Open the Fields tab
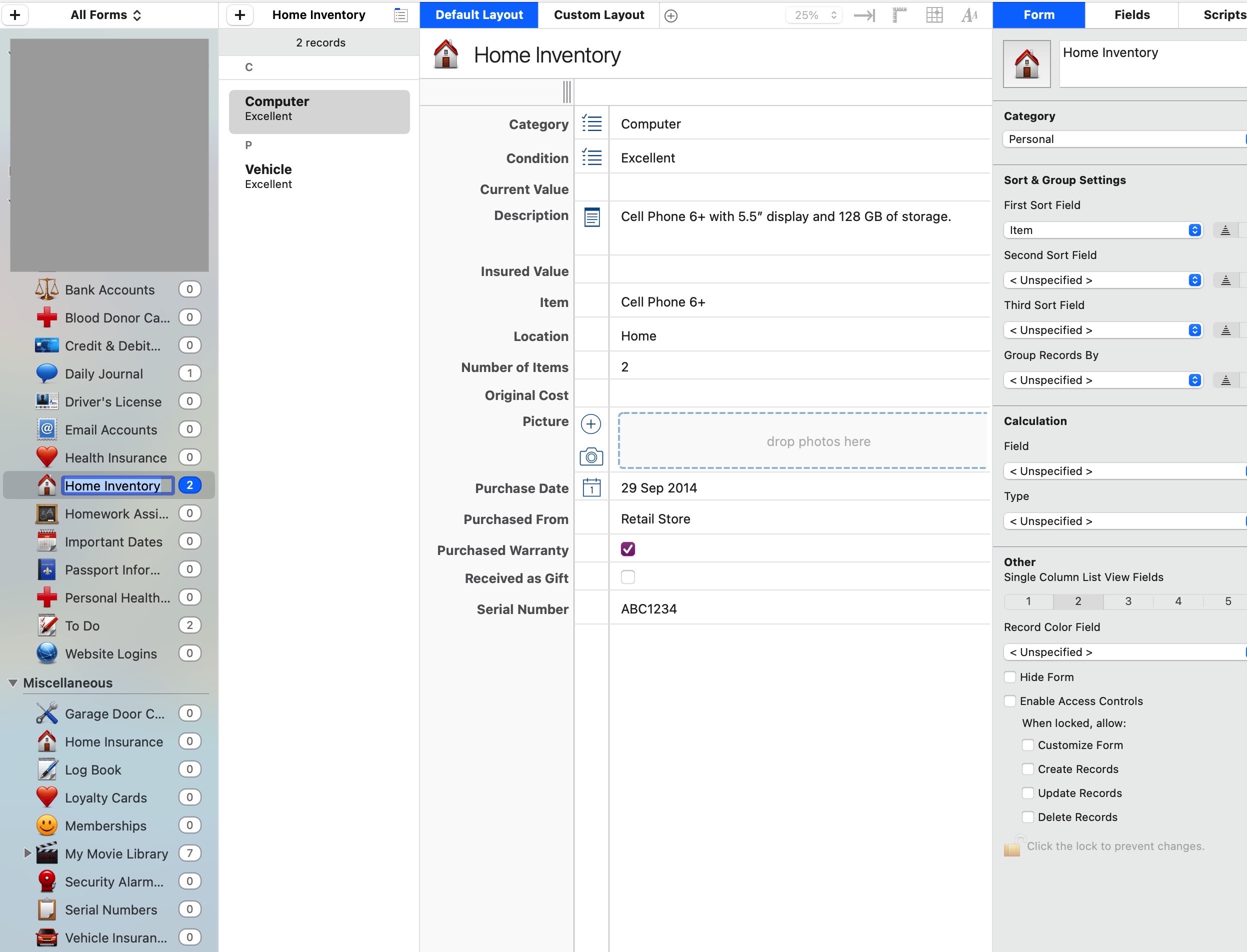 tap(1131, 15)
